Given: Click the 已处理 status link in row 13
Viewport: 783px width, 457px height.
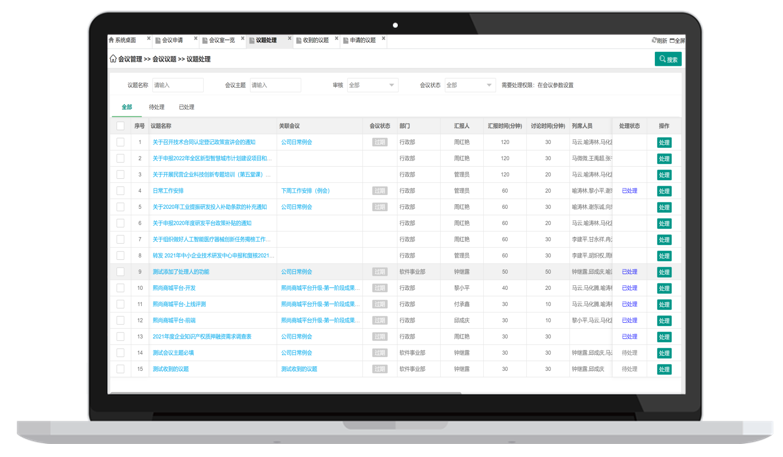Looking at the screenshot, I should click(x=629, y=337).
